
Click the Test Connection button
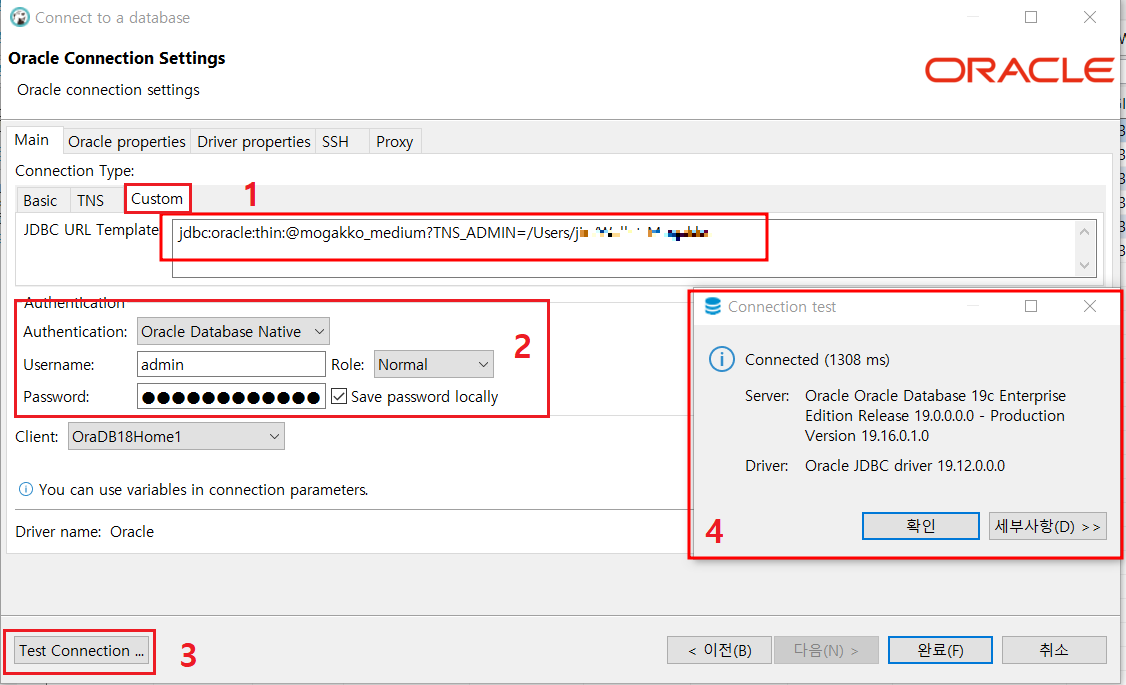pos(81,651)
